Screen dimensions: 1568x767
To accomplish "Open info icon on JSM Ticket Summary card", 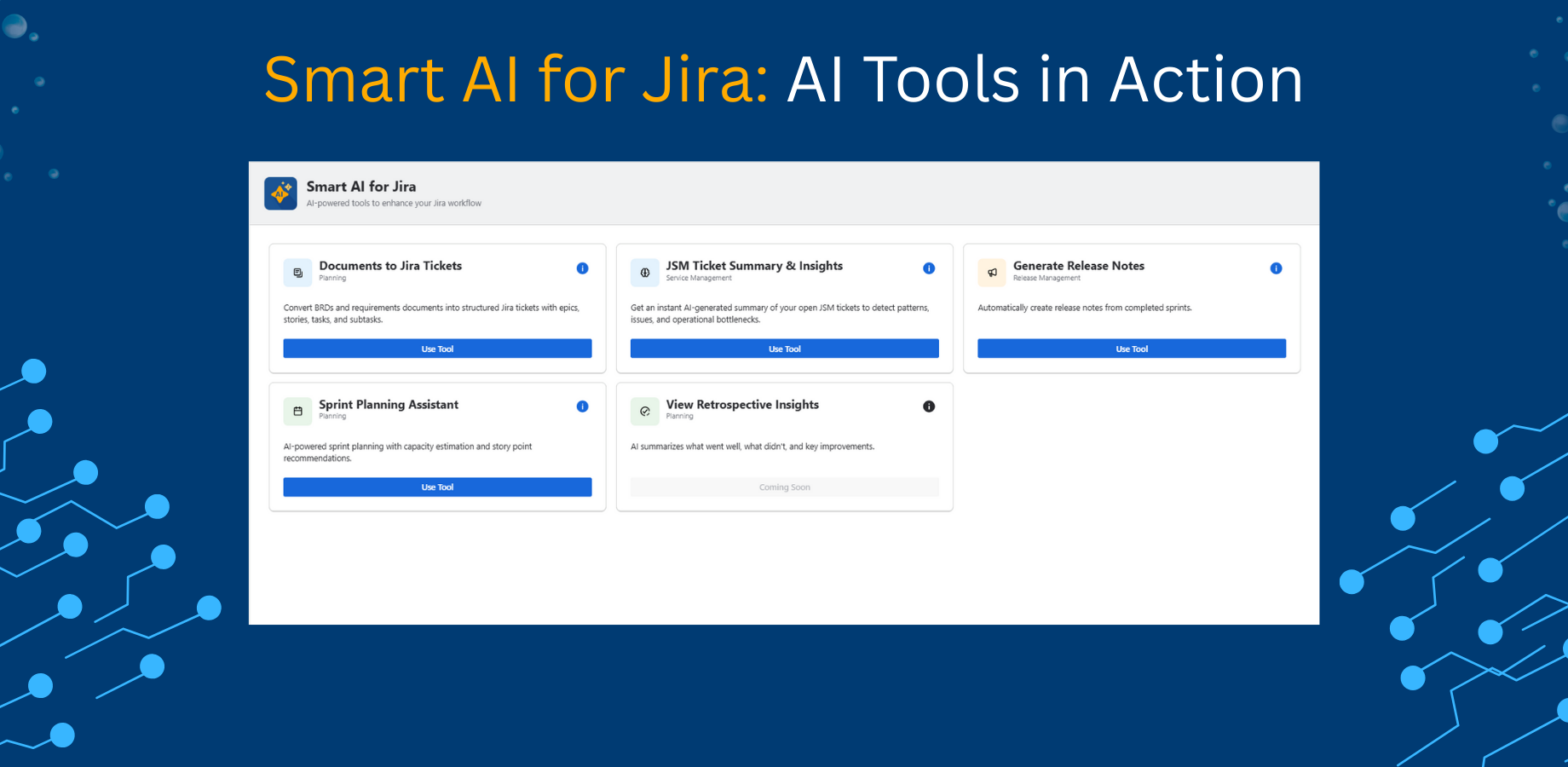I will coord(929,268).
